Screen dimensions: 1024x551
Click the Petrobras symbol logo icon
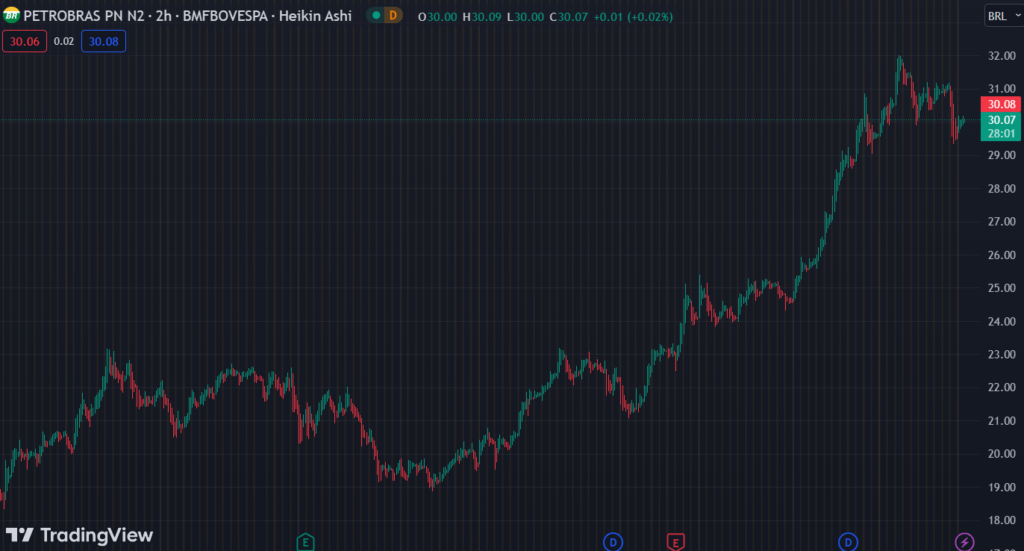pos(11,16)
